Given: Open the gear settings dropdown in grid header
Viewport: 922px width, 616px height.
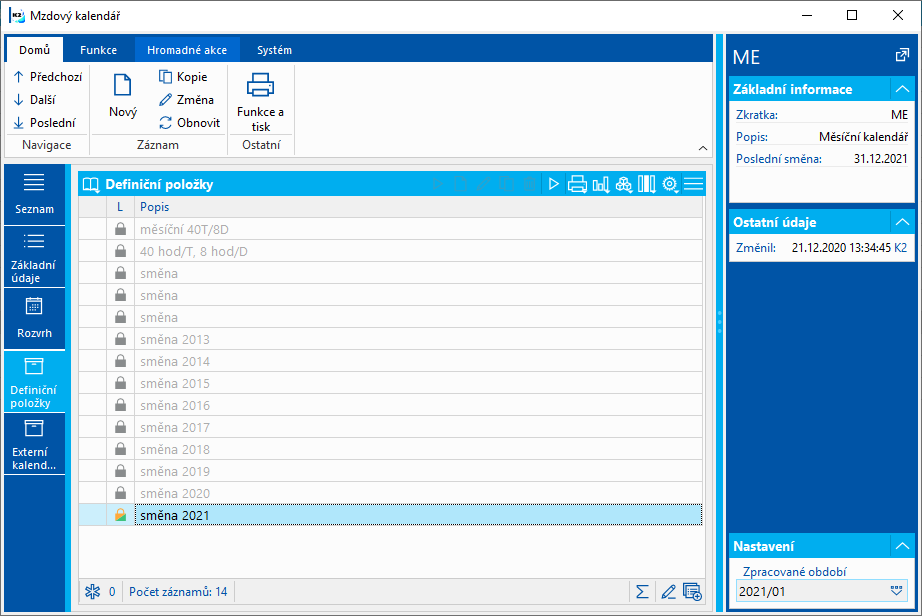Looking at the screenshot, I should coord(670,184).
